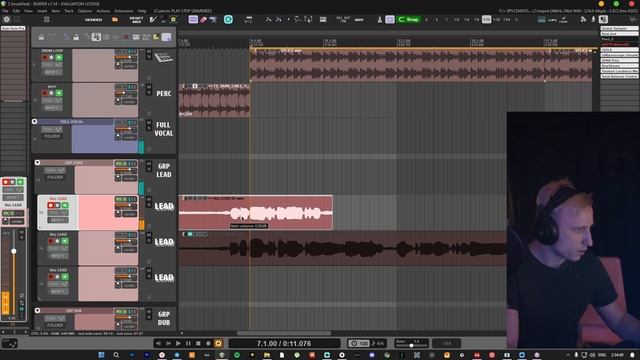Pause playback in the transport bar
Screen dimensions: 640x360
point(188,344)
